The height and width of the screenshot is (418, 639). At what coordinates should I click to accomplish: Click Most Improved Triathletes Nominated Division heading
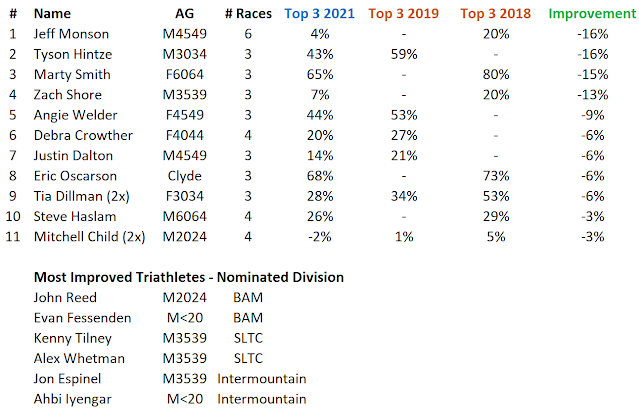tap(189, 277)
